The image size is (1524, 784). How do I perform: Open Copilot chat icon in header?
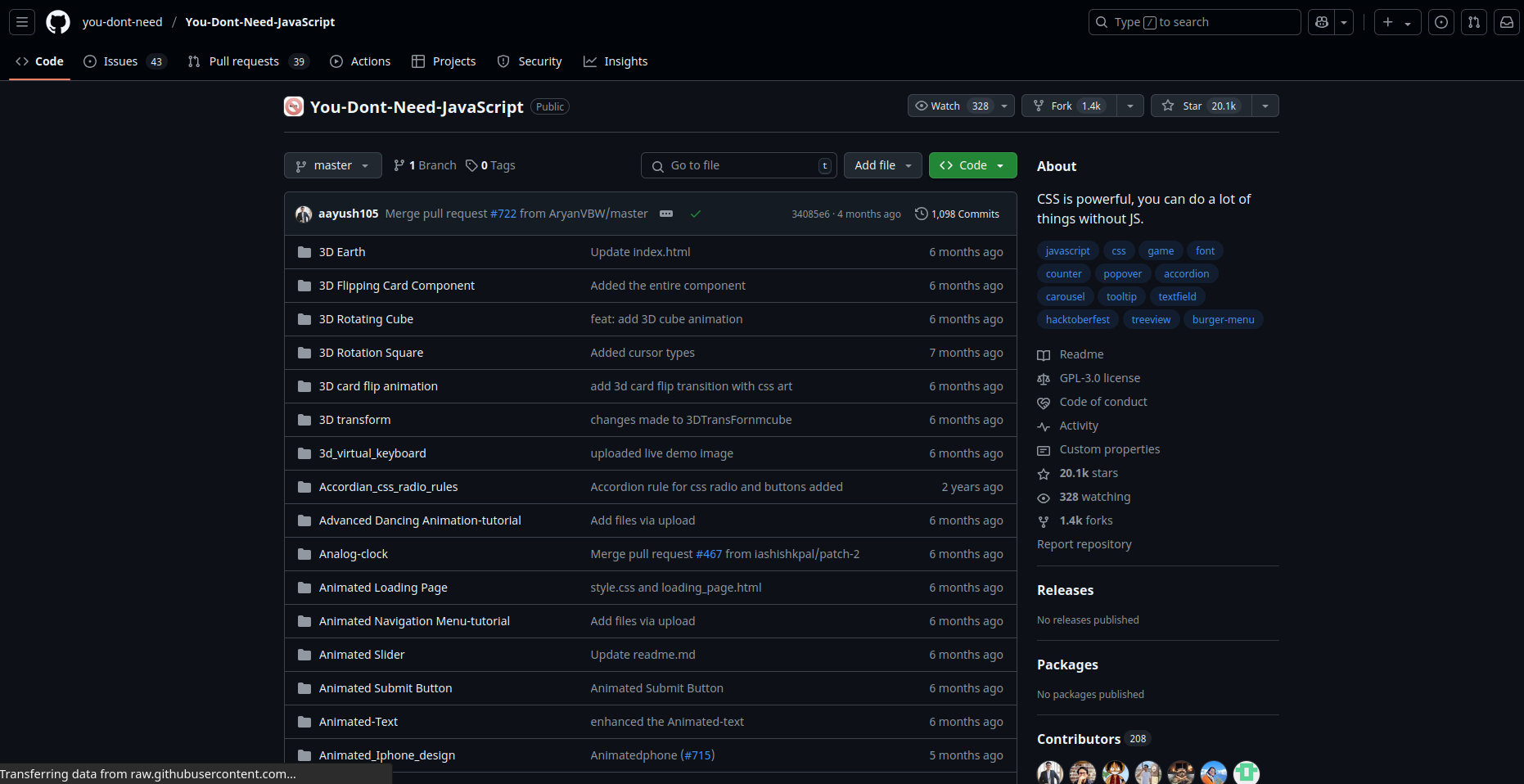1321,22
